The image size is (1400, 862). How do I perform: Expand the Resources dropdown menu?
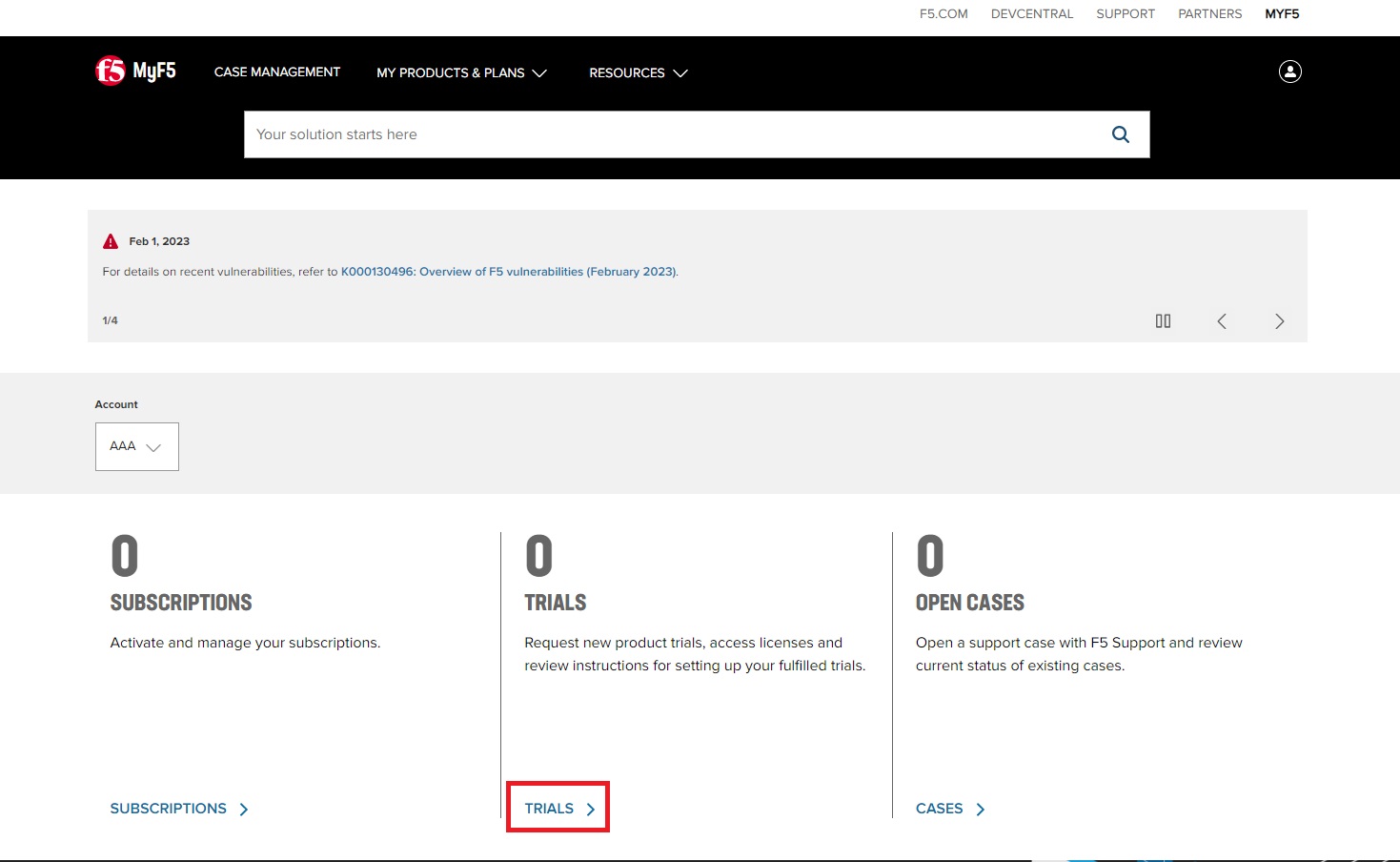638,72
